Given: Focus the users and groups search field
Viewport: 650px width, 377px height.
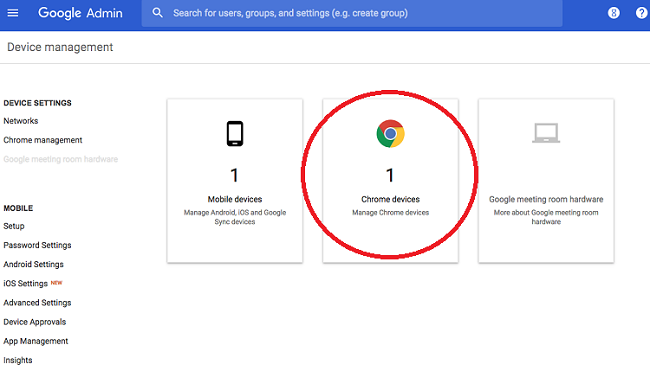Looking at the screenshot, I should pos(352,13).
